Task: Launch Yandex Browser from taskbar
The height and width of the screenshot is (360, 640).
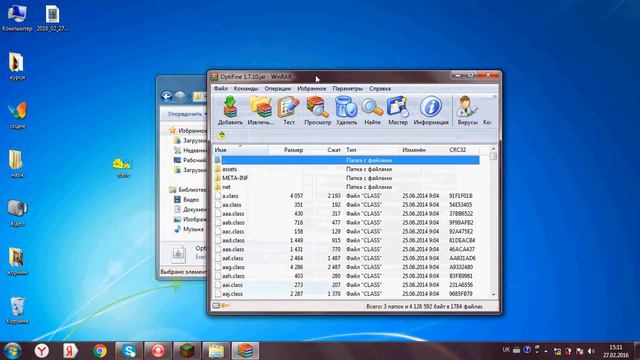Action: coord(42,351)
